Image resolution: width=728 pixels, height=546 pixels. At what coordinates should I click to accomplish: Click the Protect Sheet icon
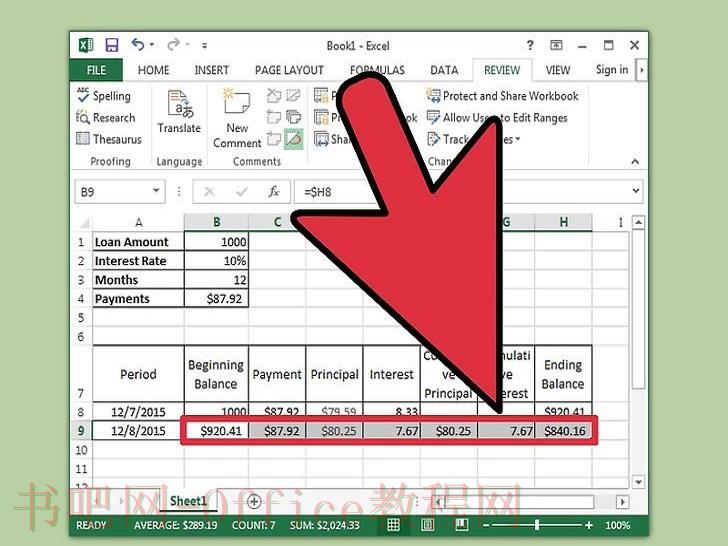(321, 96)
